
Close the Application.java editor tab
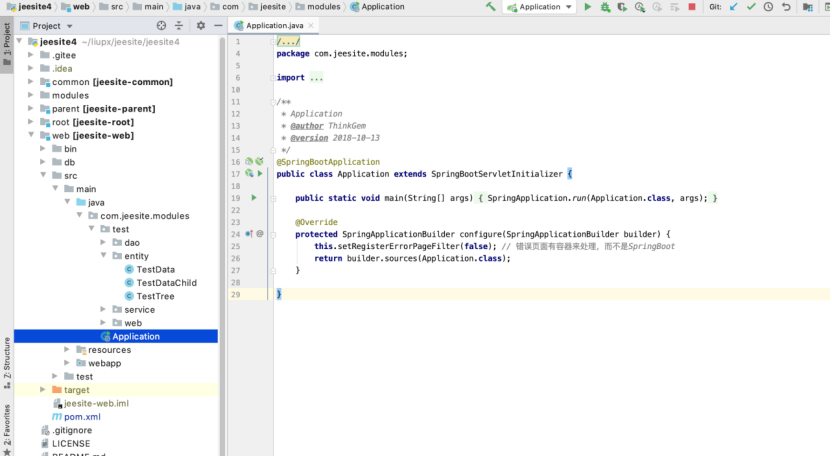[311, 25]
